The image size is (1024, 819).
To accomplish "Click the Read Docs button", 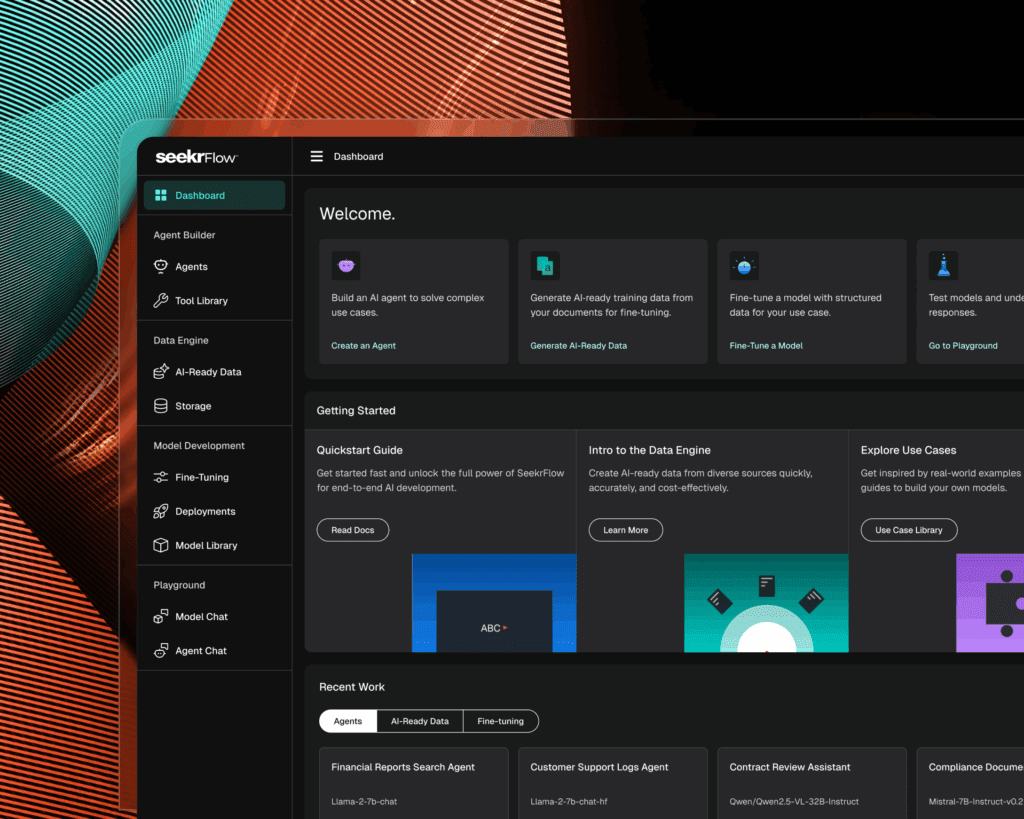I will (352, 530).
